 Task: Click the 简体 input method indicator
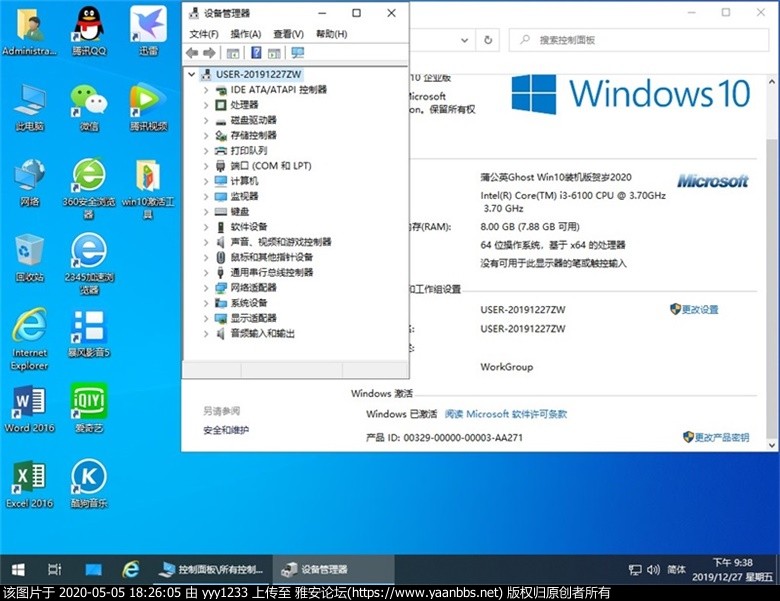pyautogui.click(x=677, y=570)
